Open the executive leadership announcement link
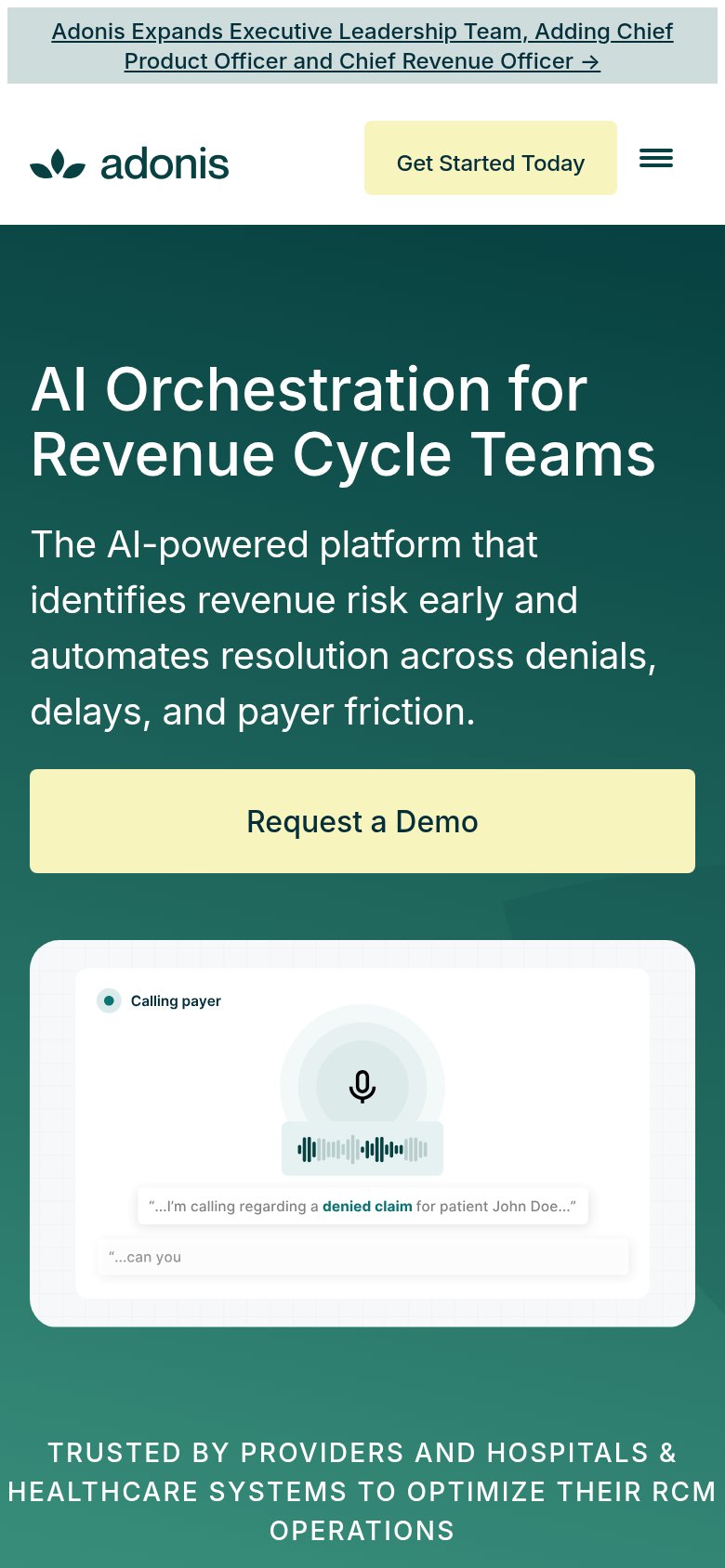 (362, 46)
